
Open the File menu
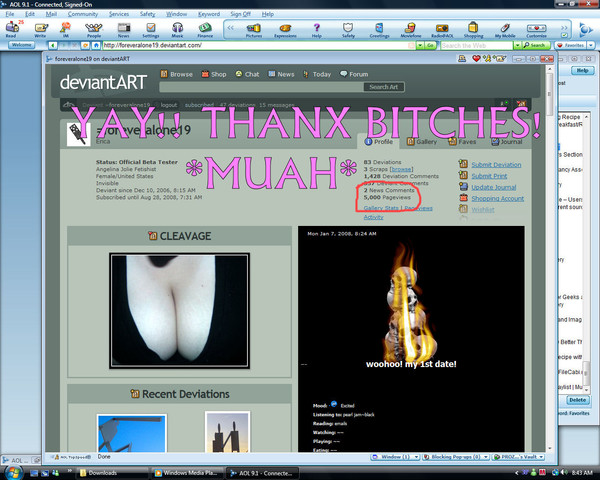point(10,14)
